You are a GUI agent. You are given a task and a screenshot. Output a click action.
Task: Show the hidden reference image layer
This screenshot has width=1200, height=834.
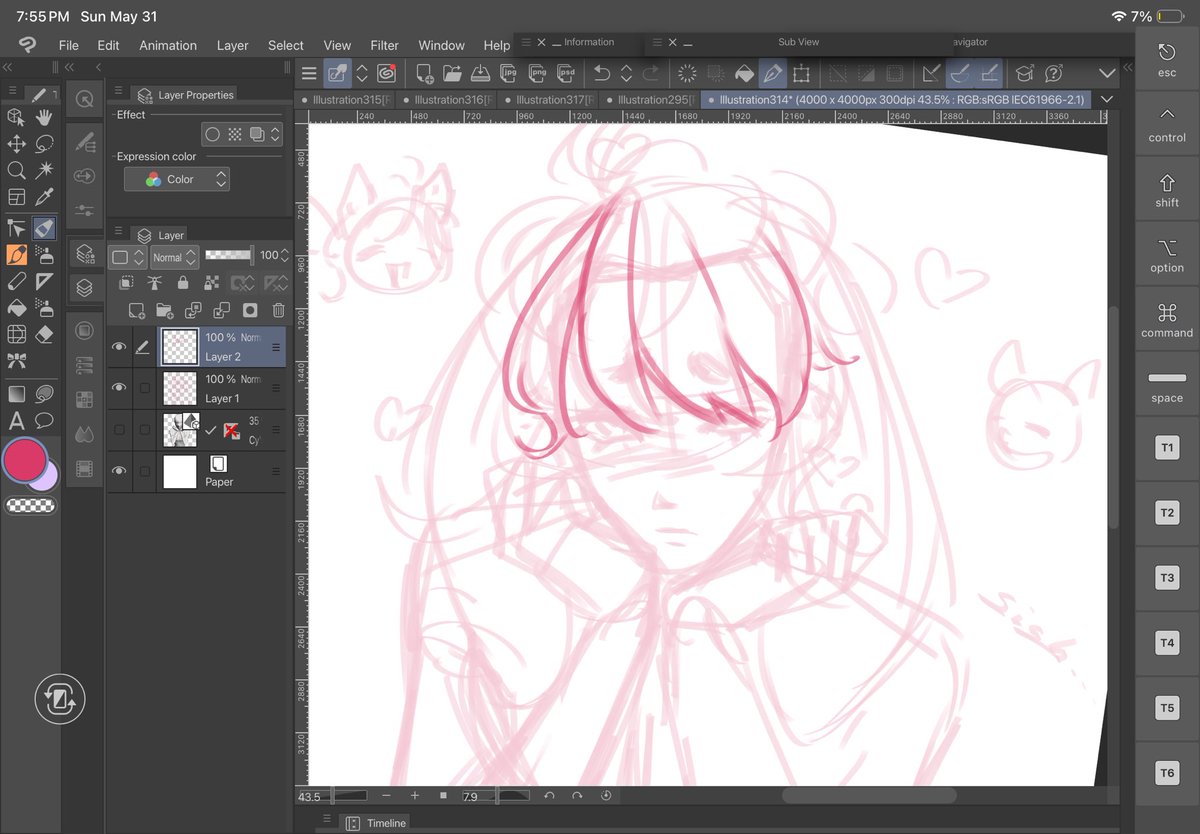[x=119, y=430]
